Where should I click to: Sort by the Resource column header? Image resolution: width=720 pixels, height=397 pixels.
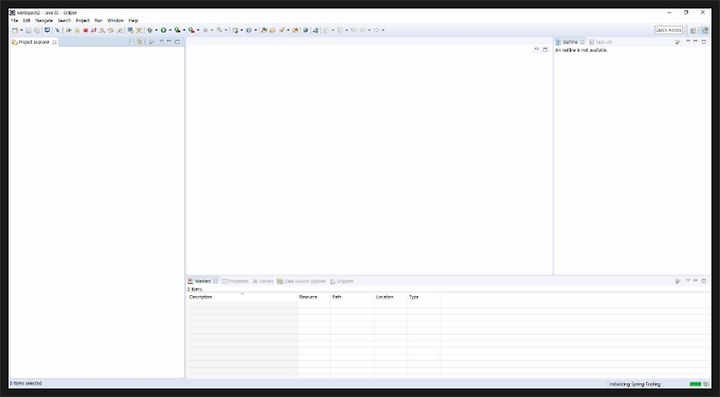click(x=314, y=297)
